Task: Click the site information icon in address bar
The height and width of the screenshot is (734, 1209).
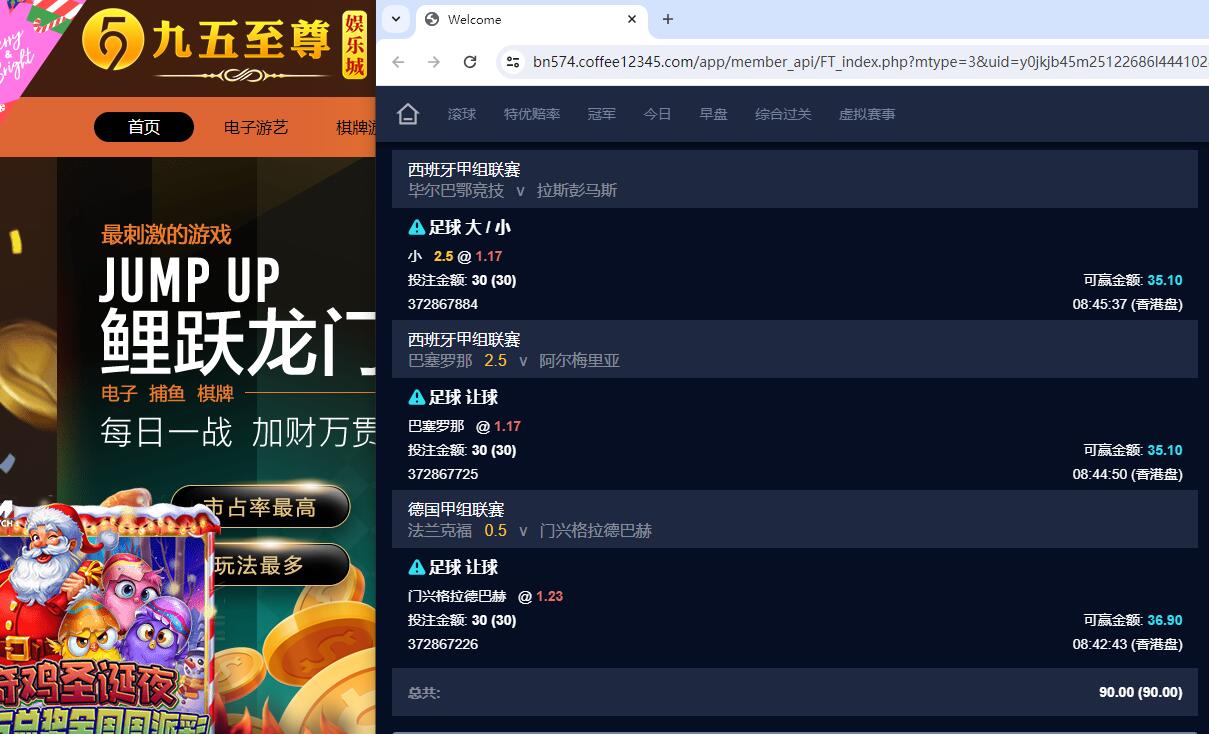Action: [513, 62]
